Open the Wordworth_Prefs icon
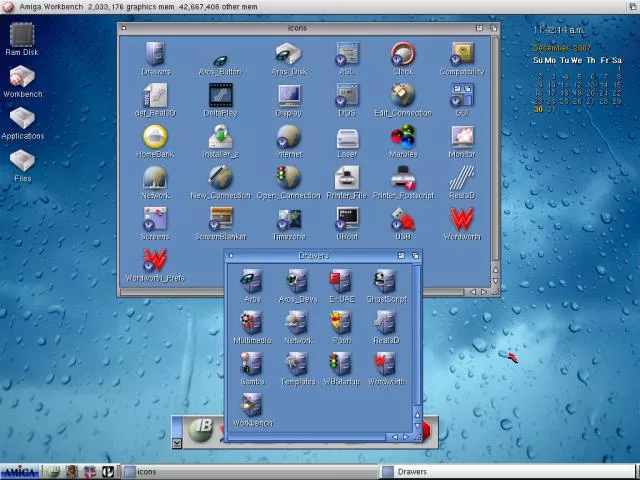 coord(155,262)
